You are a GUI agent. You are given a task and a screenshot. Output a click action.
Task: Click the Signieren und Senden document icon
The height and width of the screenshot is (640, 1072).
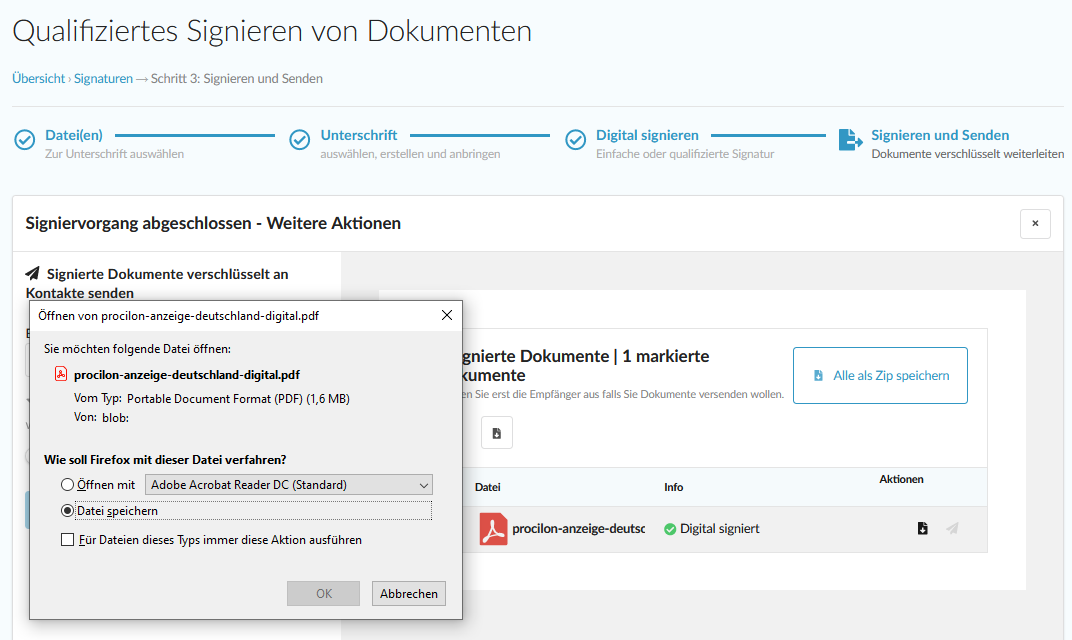tap(850, 140)
